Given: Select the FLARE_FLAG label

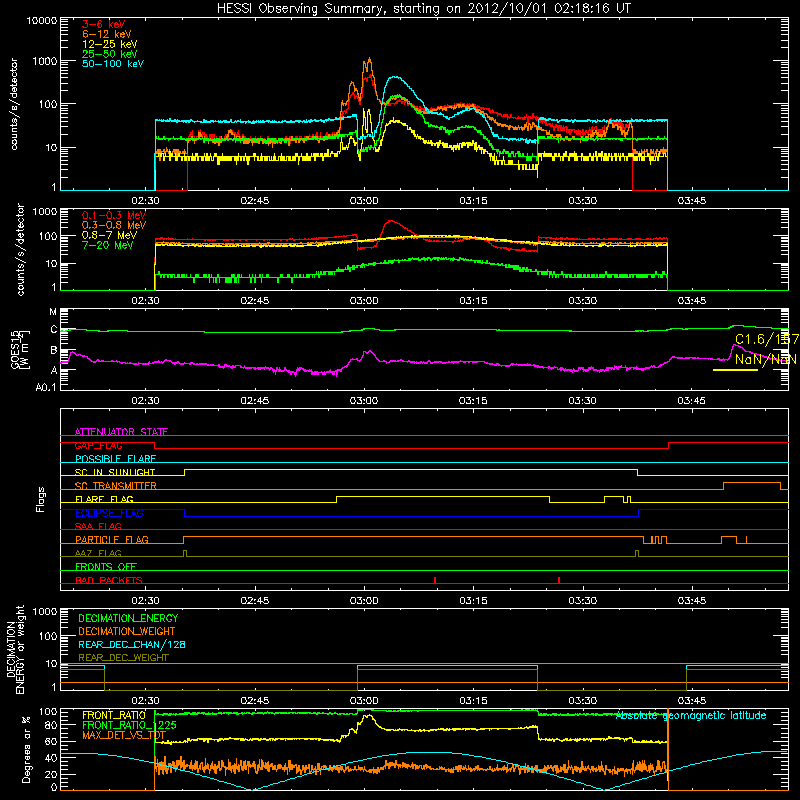Looking at the screenshot, I should pyautogui.click(x=104, y=499).
